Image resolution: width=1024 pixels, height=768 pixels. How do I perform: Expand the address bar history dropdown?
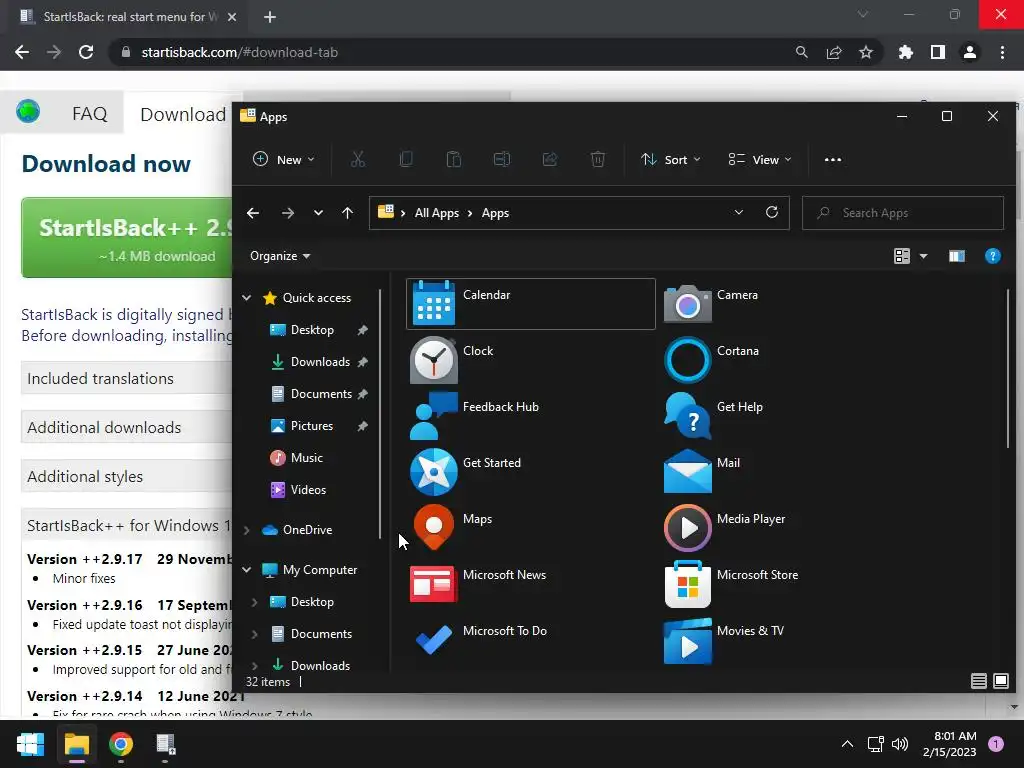(x=739, y=212)
